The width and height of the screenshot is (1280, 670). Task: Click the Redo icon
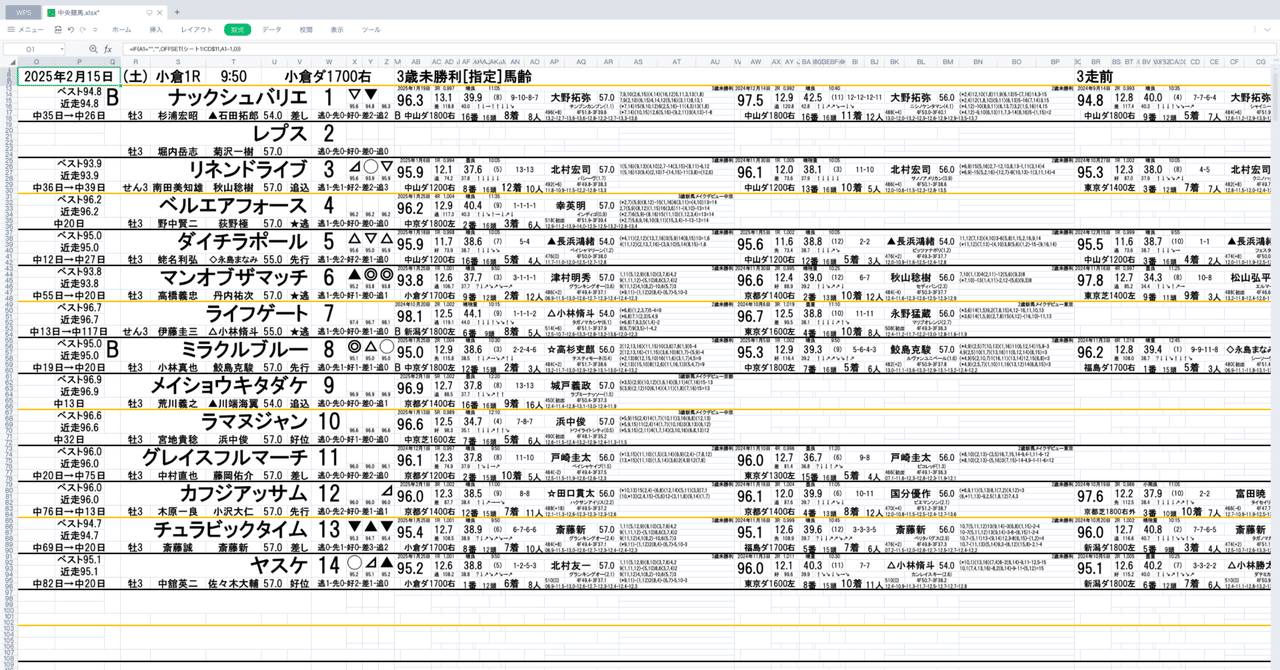pos(82,30)
